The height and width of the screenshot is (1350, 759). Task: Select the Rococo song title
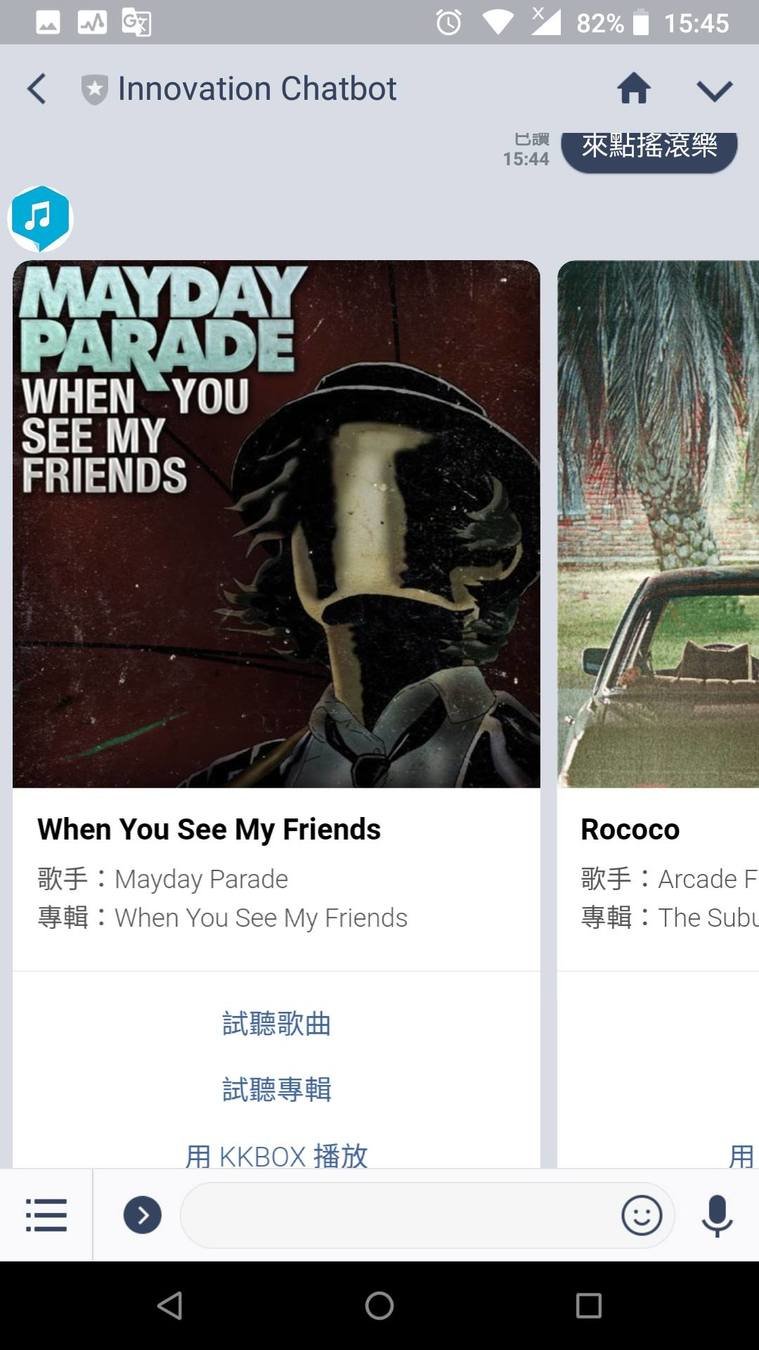point(630,829)
